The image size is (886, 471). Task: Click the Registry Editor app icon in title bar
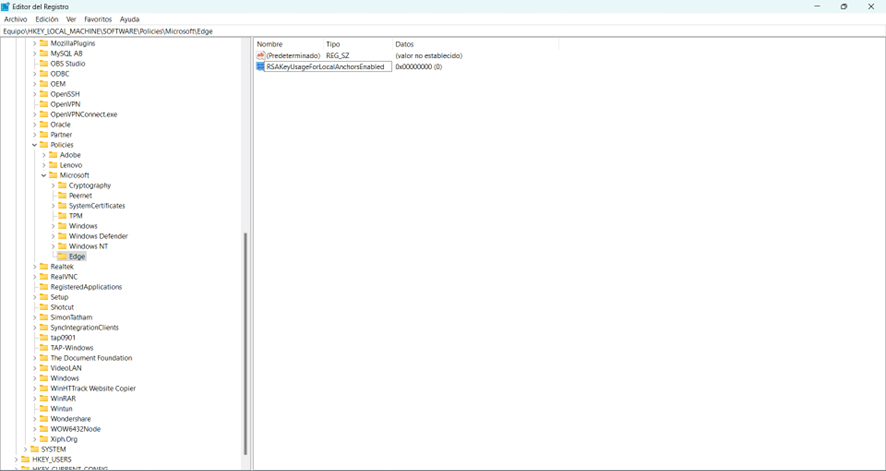pyautogui.click(x=5, y=6)
